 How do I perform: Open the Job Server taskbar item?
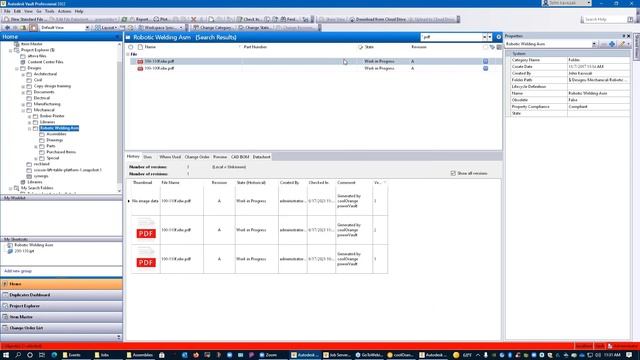pyautogui.click(x=337, y=355)
